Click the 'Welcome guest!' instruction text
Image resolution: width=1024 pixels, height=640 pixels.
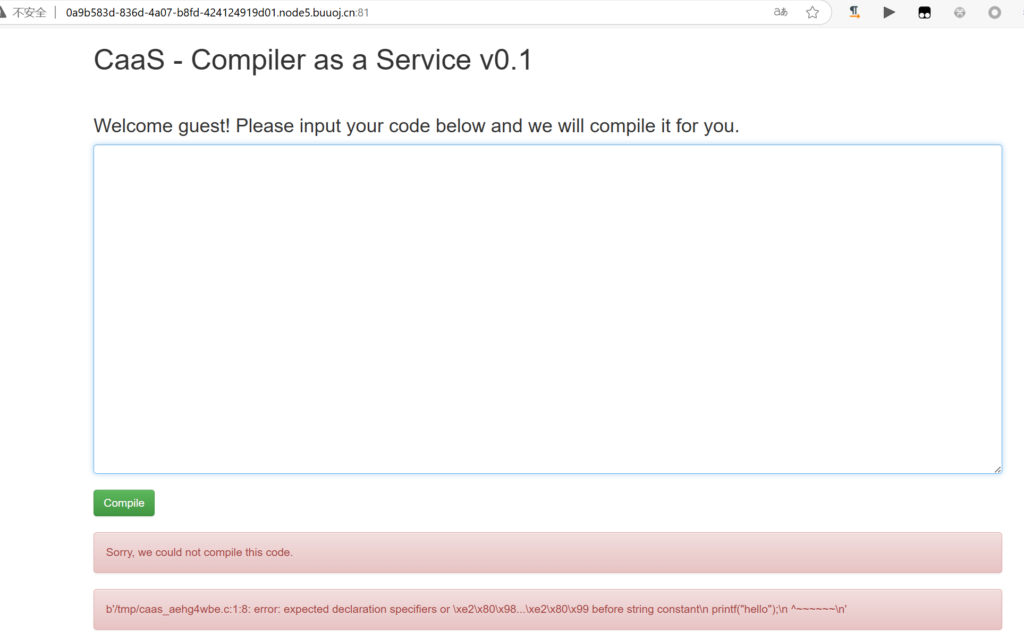[416, 126]
